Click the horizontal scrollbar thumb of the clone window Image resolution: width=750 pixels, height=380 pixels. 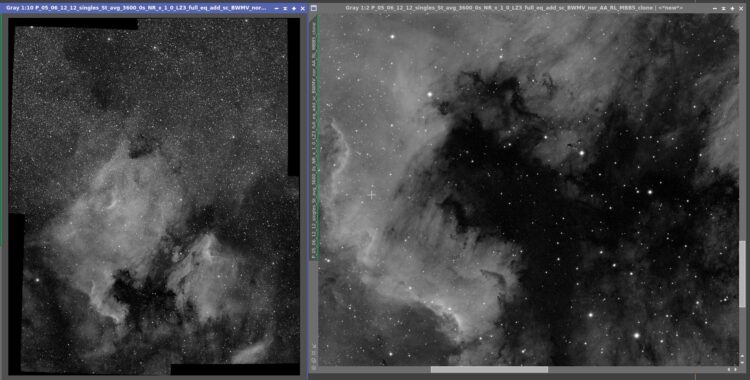(489, 369)
